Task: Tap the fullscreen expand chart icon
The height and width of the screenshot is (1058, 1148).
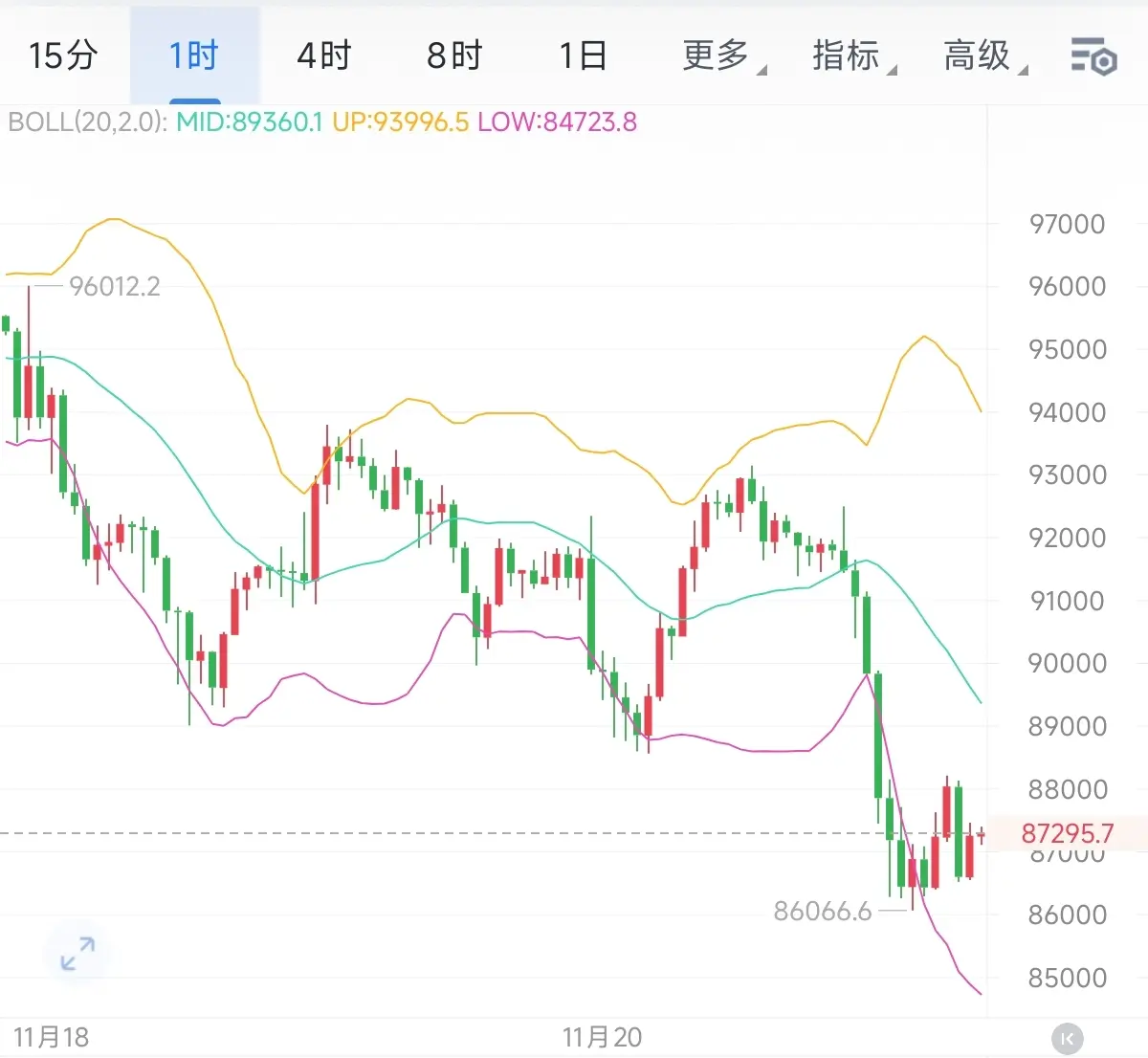Action: (77, 953)
